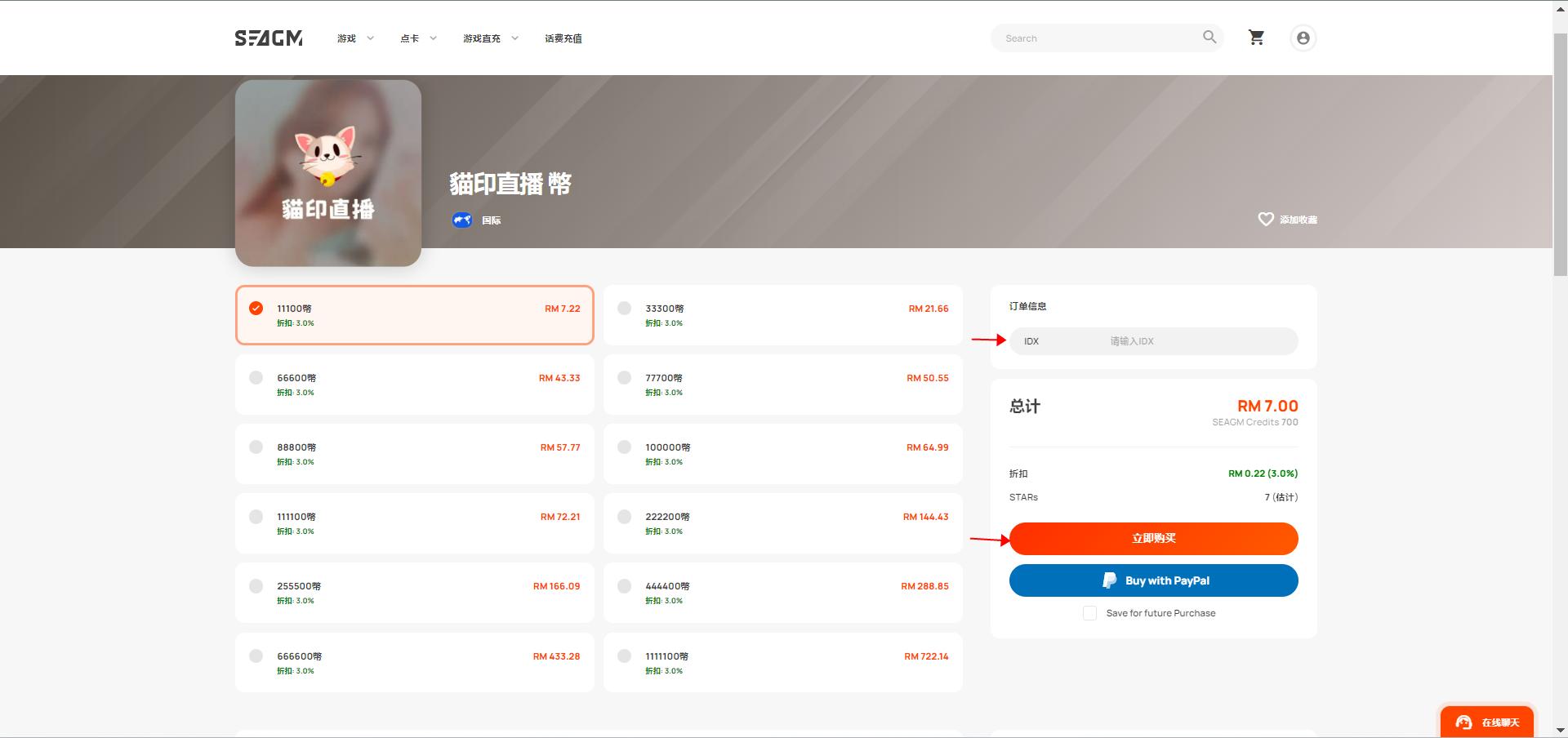Open the 点卡 menu item
Screen dimensions: 1568x738
click(409, 38)
